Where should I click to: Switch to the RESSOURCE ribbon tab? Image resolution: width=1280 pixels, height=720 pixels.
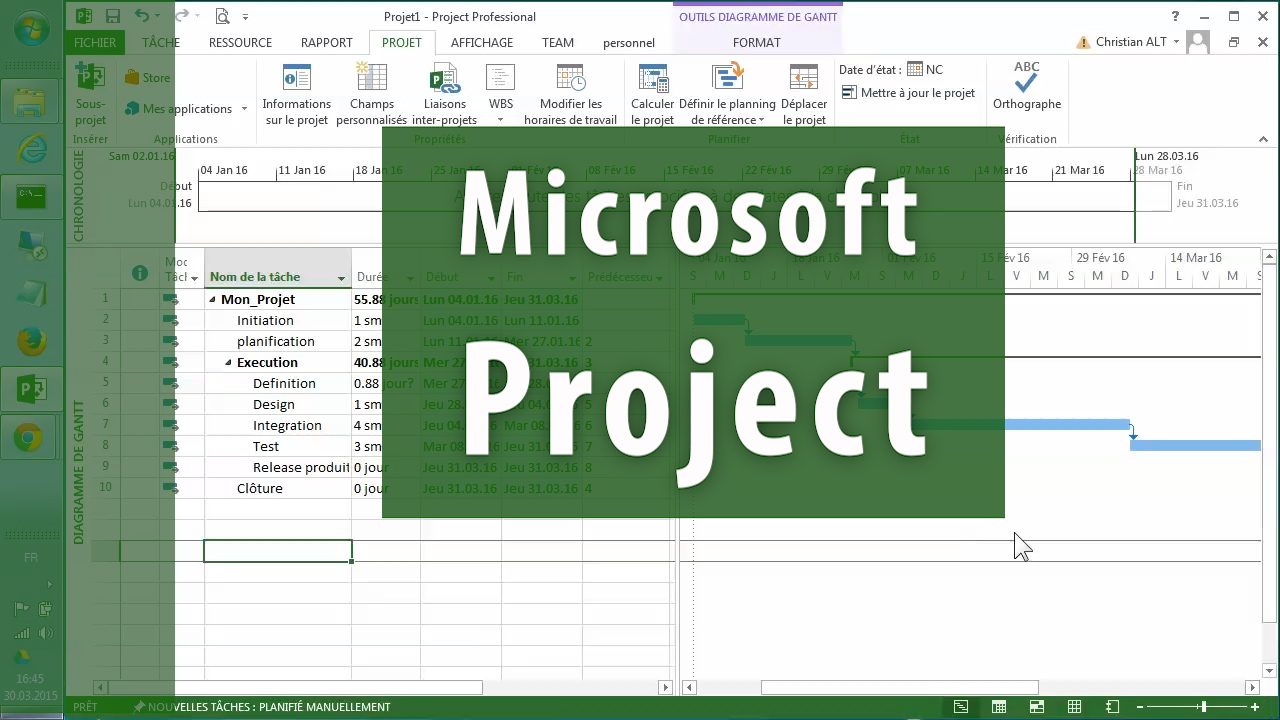[x=240, y=43]
